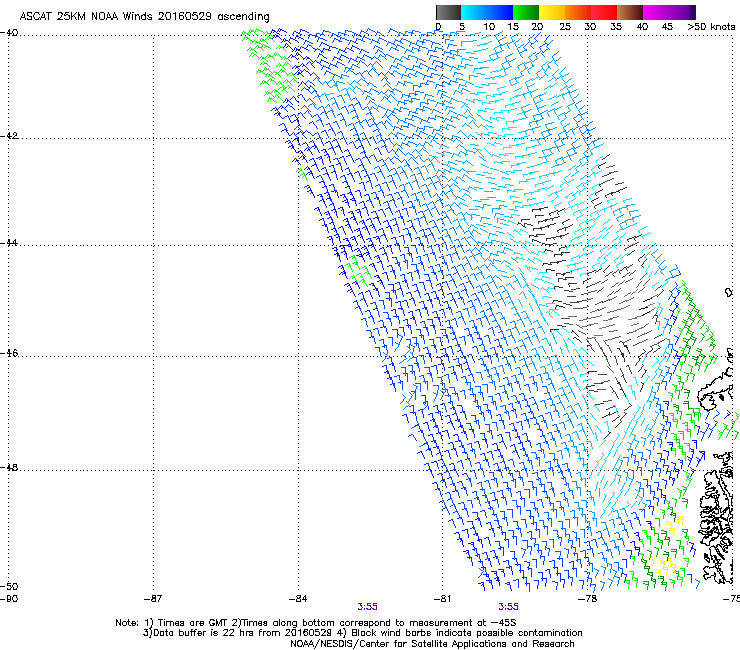This screenshot has height=650, width=740.
Task: Click the legend number '35'
Action: pos(616,26)
